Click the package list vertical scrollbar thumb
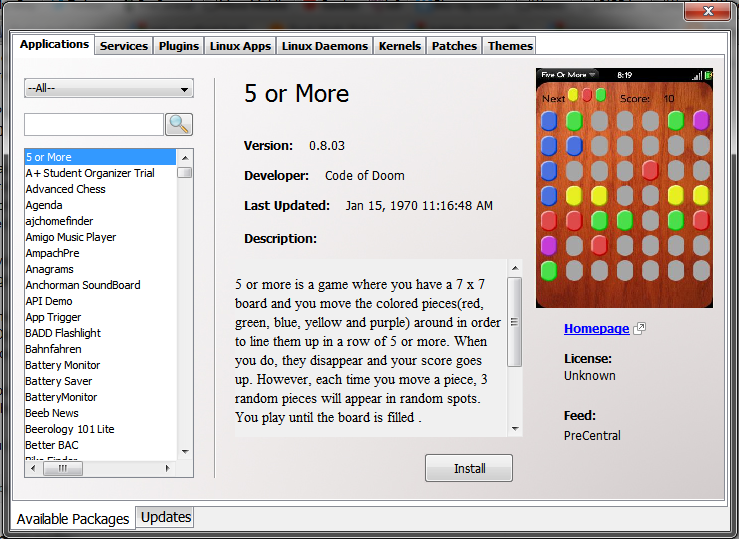This screenshot has width=739, height=539. click(x=185, y=172)
